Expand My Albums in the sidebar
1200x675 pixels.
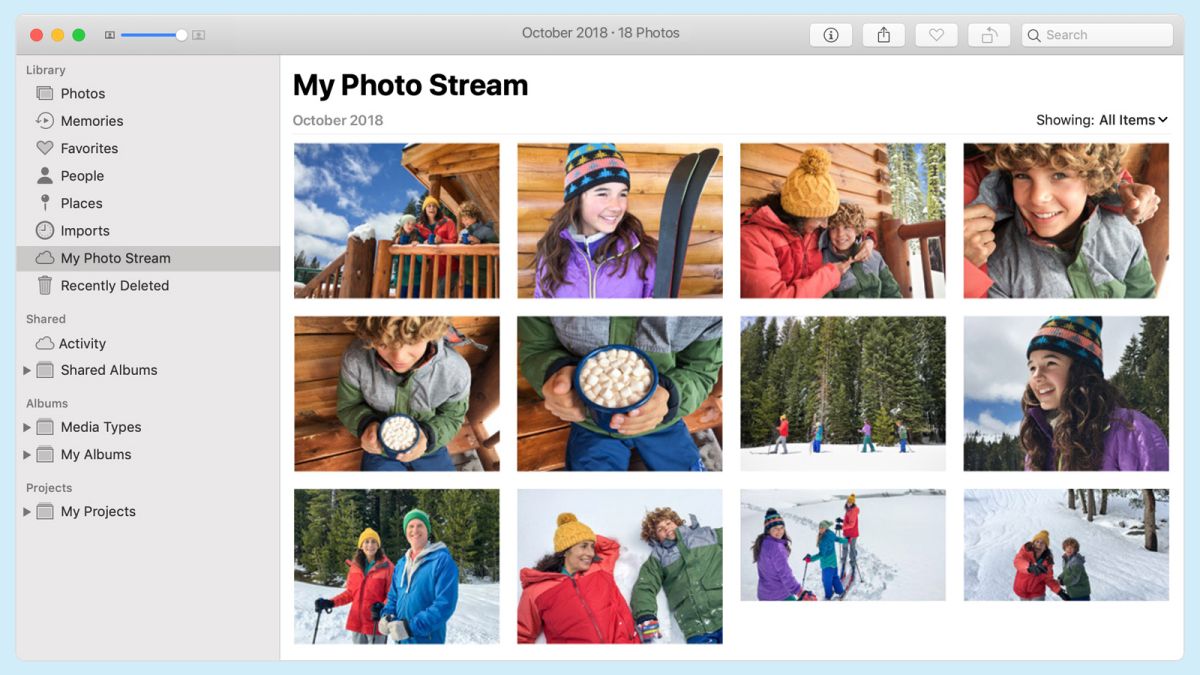pos(26,454)
